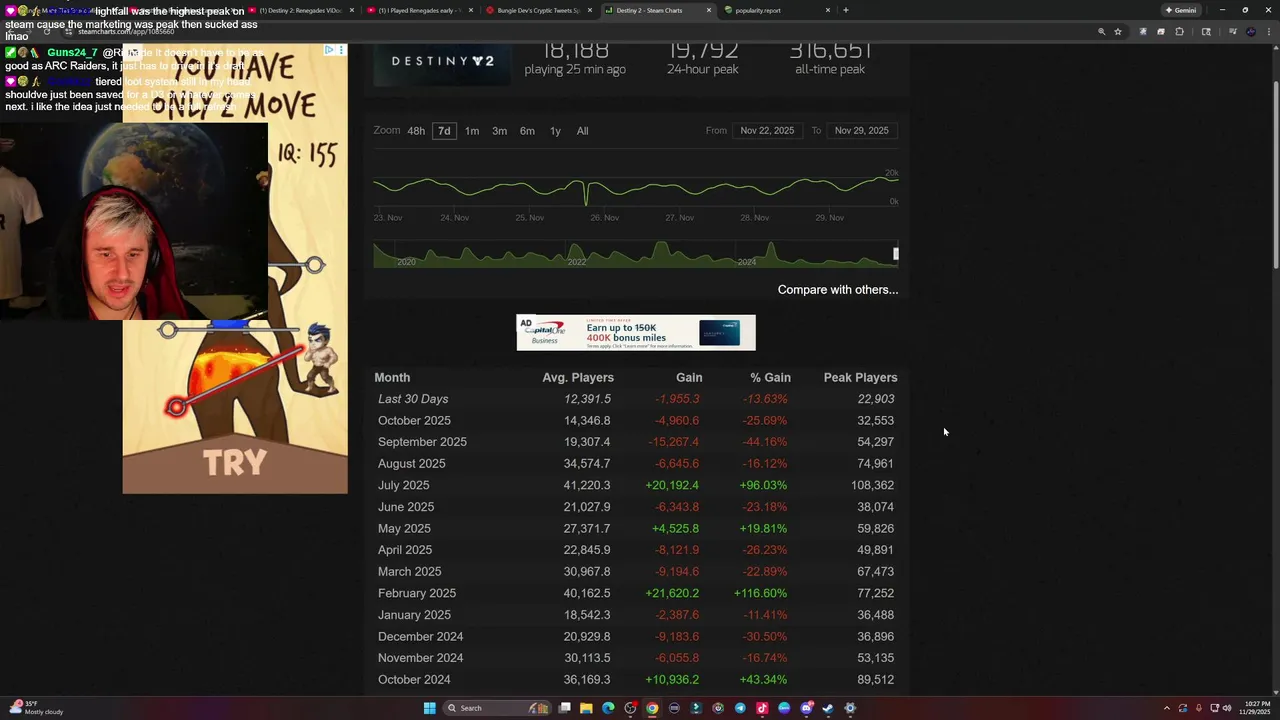Open the ad info icon on game ad
The height and width of the screenshot is (720, 1280).
pyautogui.click(x=329, y=49)
